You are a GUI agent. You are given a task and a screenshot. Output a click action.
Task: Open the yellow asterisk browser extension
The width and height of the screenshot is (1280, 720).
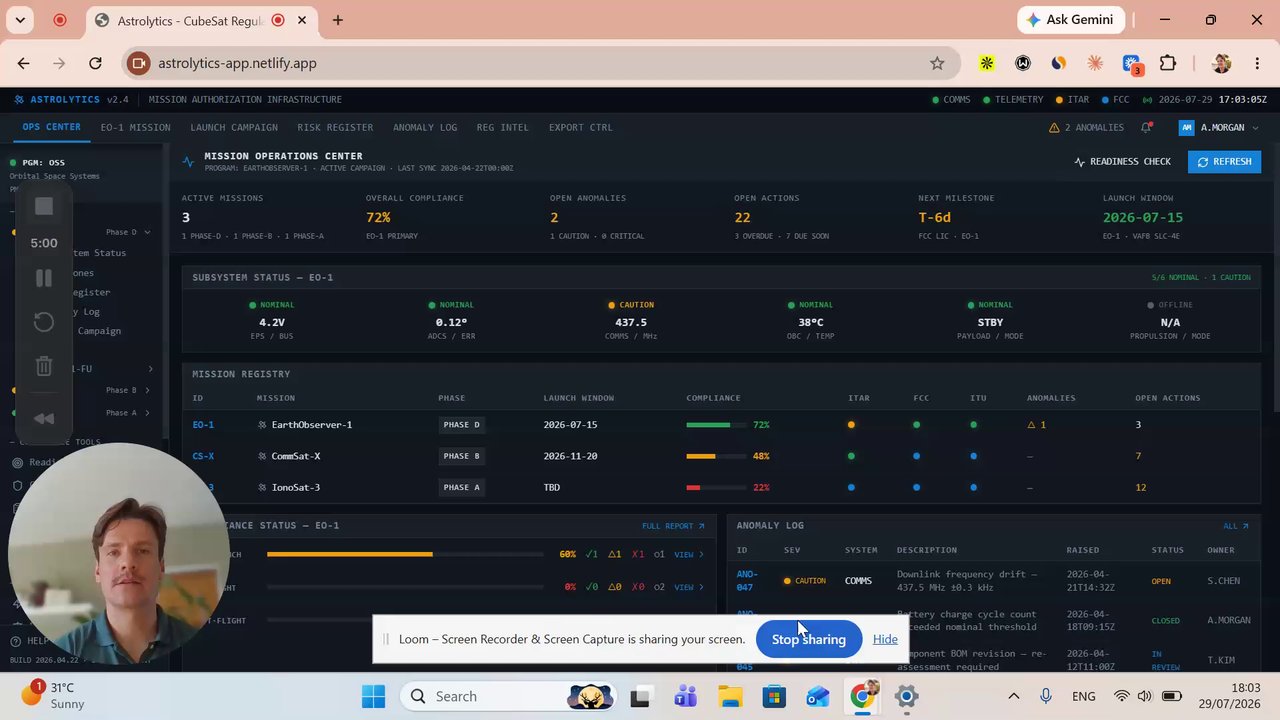tap(987, 63)
